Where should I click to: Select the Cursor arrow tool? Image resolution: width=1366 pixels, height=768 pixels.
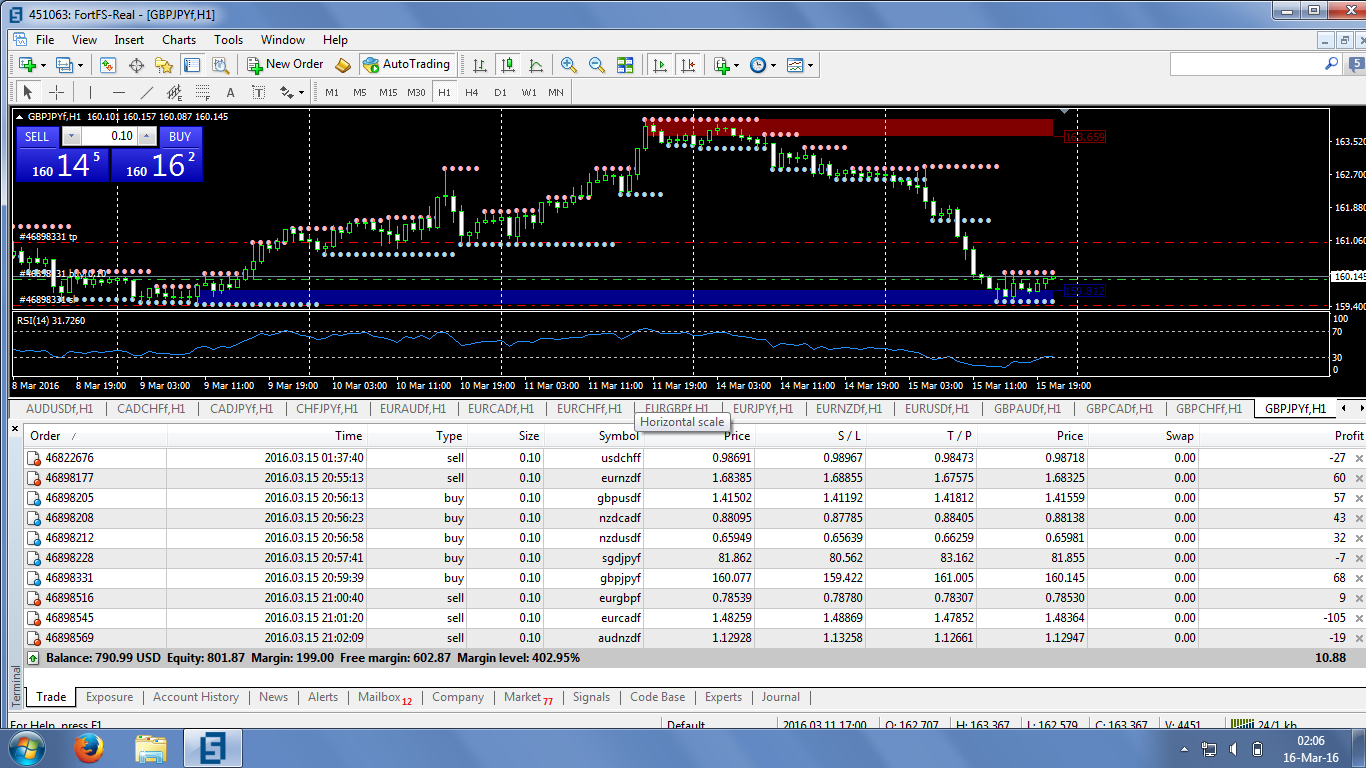[x=28, y=92]
